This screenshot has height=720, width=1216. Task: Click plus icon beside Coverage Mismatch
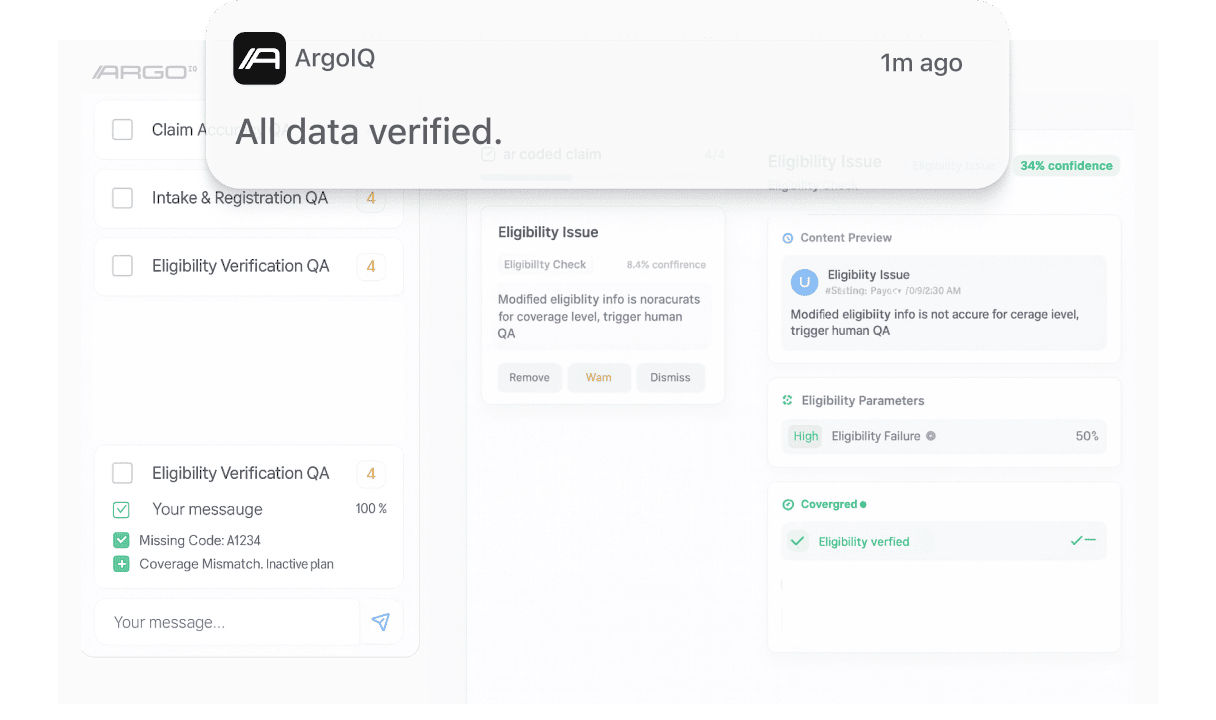[x=121, y=564]
